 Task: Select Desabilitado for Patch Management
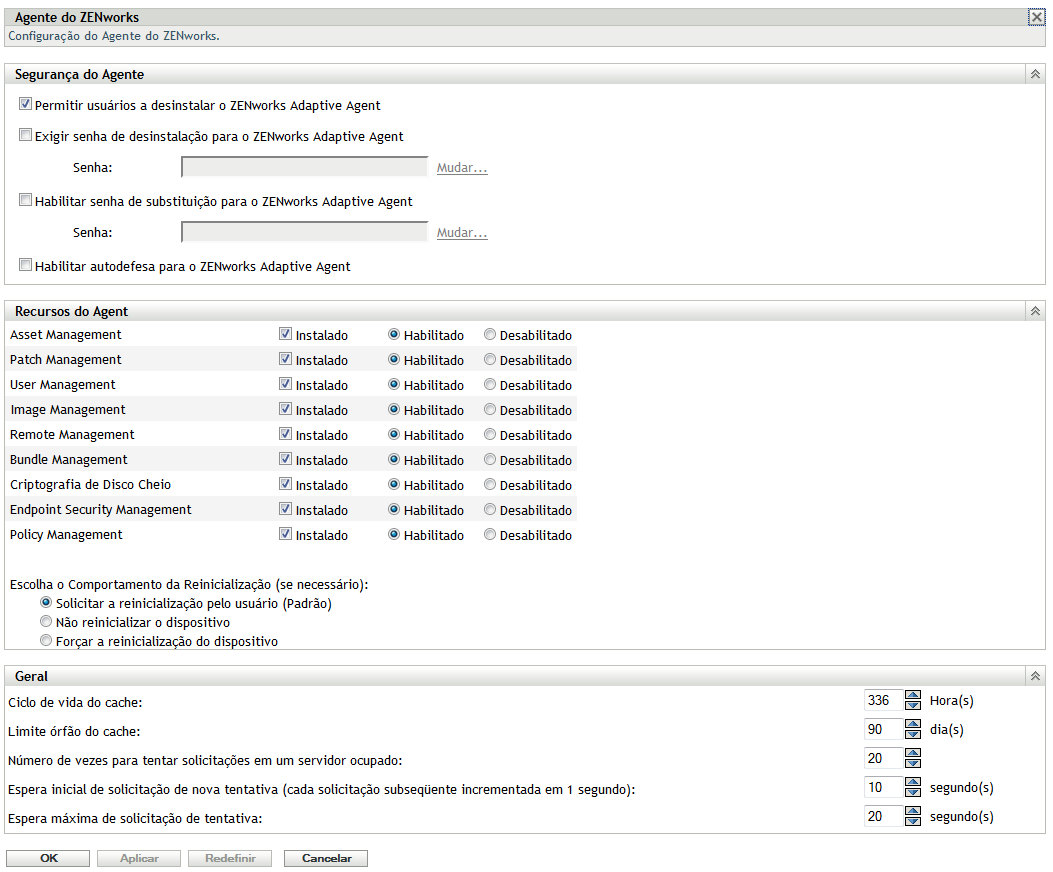click(x=490, y=359)
